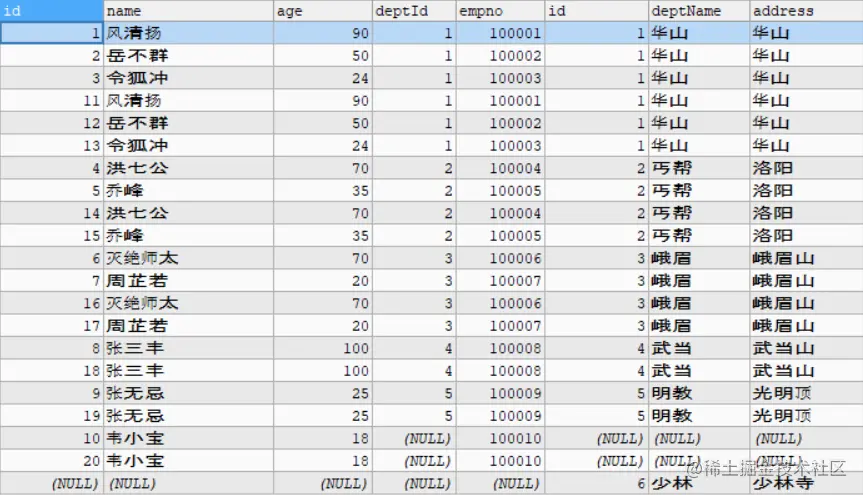Click the deptId column header

(x=414, y=11)
